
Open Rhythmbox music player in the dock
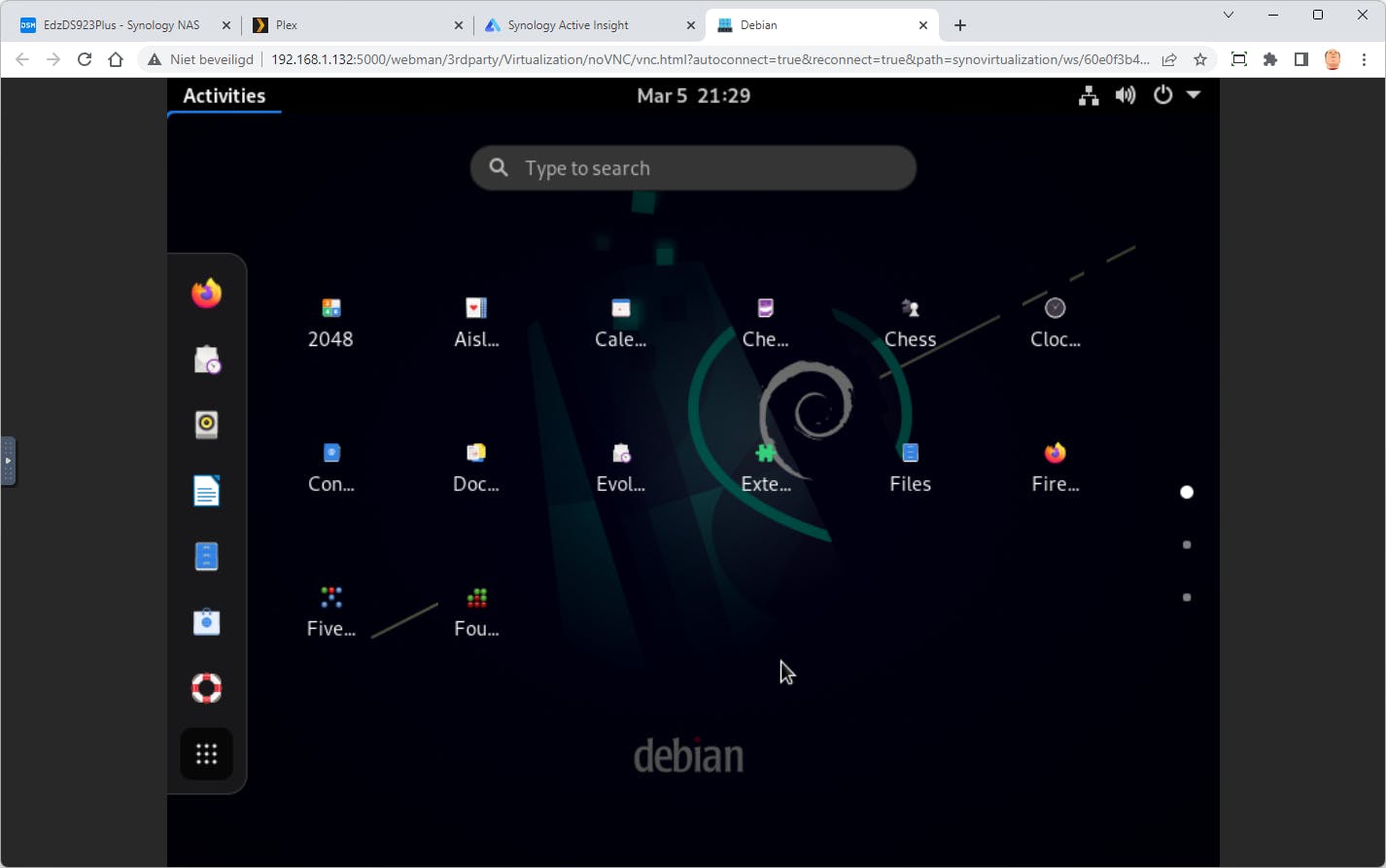pos(206,425)
